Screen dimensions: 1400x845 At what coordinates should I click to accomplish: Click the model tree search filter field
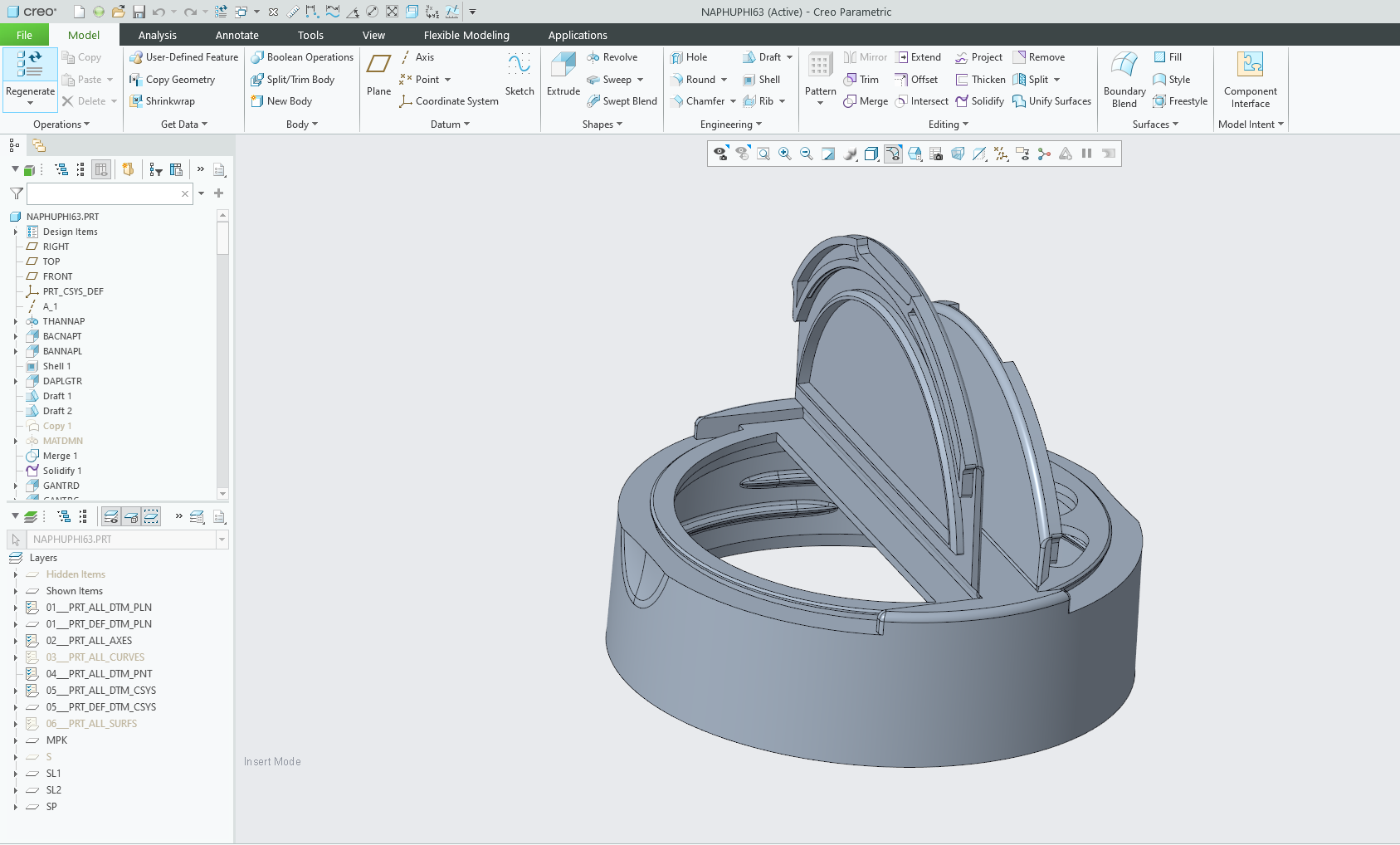[104, 193]
